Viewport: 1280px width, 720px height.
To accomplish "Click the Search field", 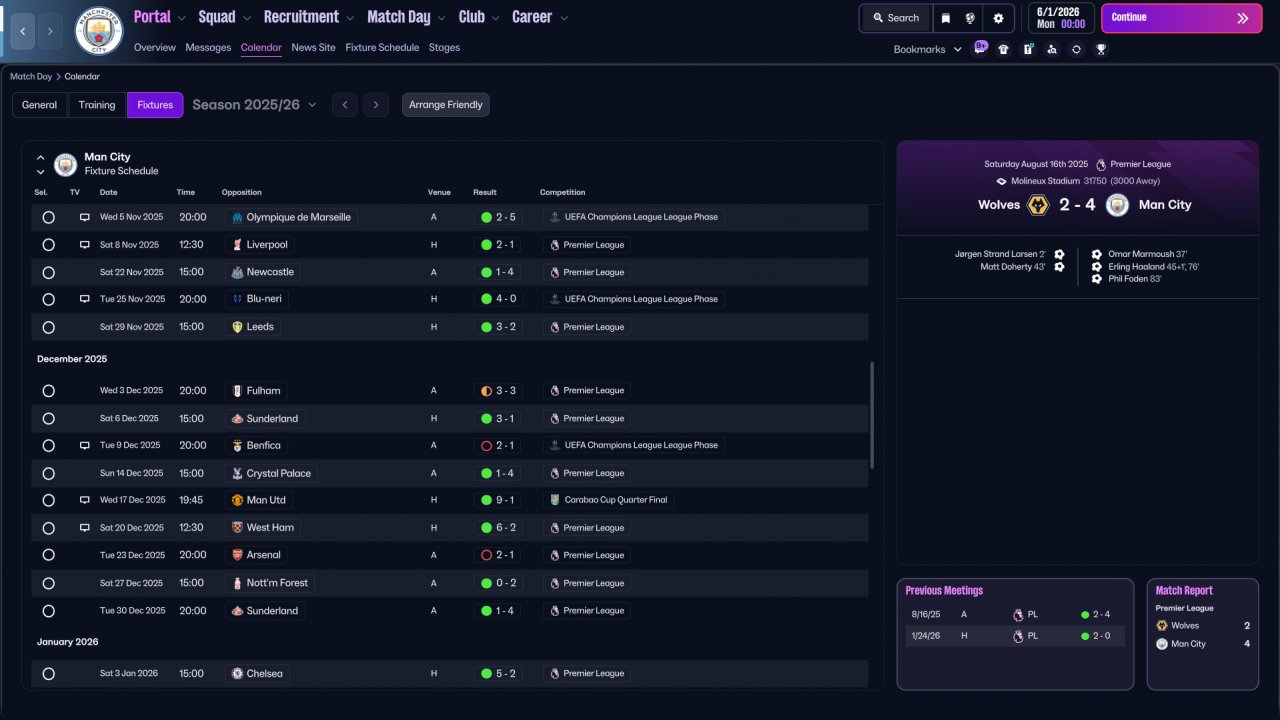I will click(x=895, y=18).
